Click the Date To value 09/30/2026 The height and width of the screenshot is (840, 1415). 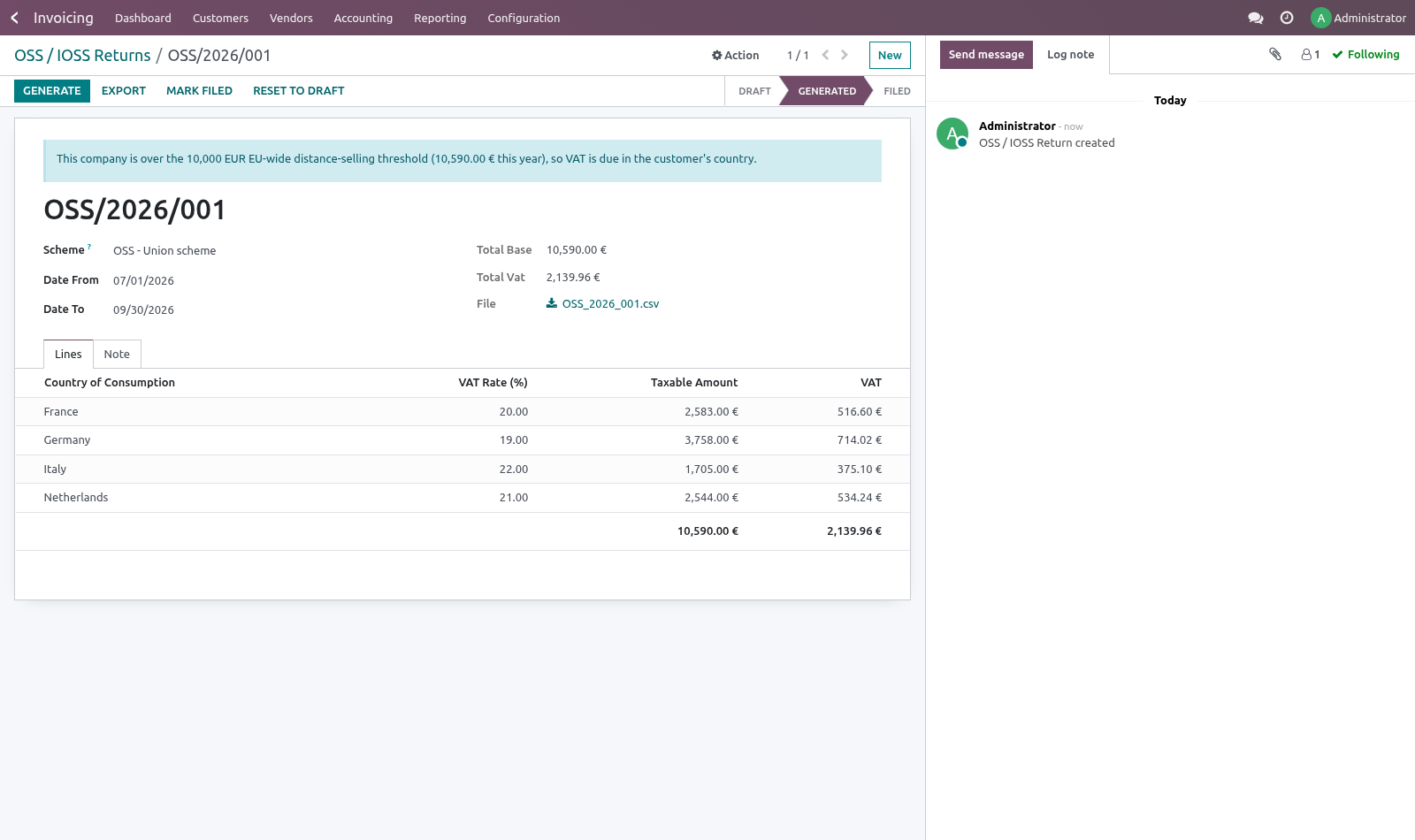[x=143, y=310]
